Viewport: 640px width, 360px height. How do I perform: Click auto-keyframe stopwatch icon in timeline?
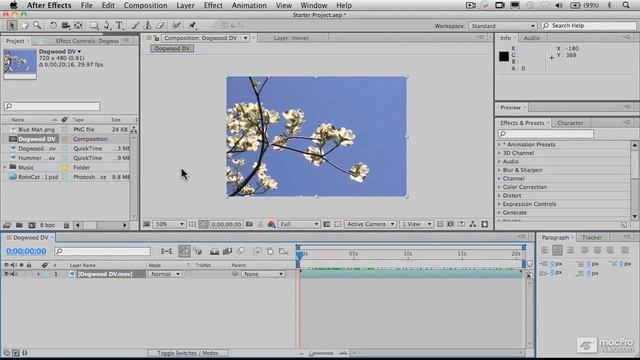(270, 251)
